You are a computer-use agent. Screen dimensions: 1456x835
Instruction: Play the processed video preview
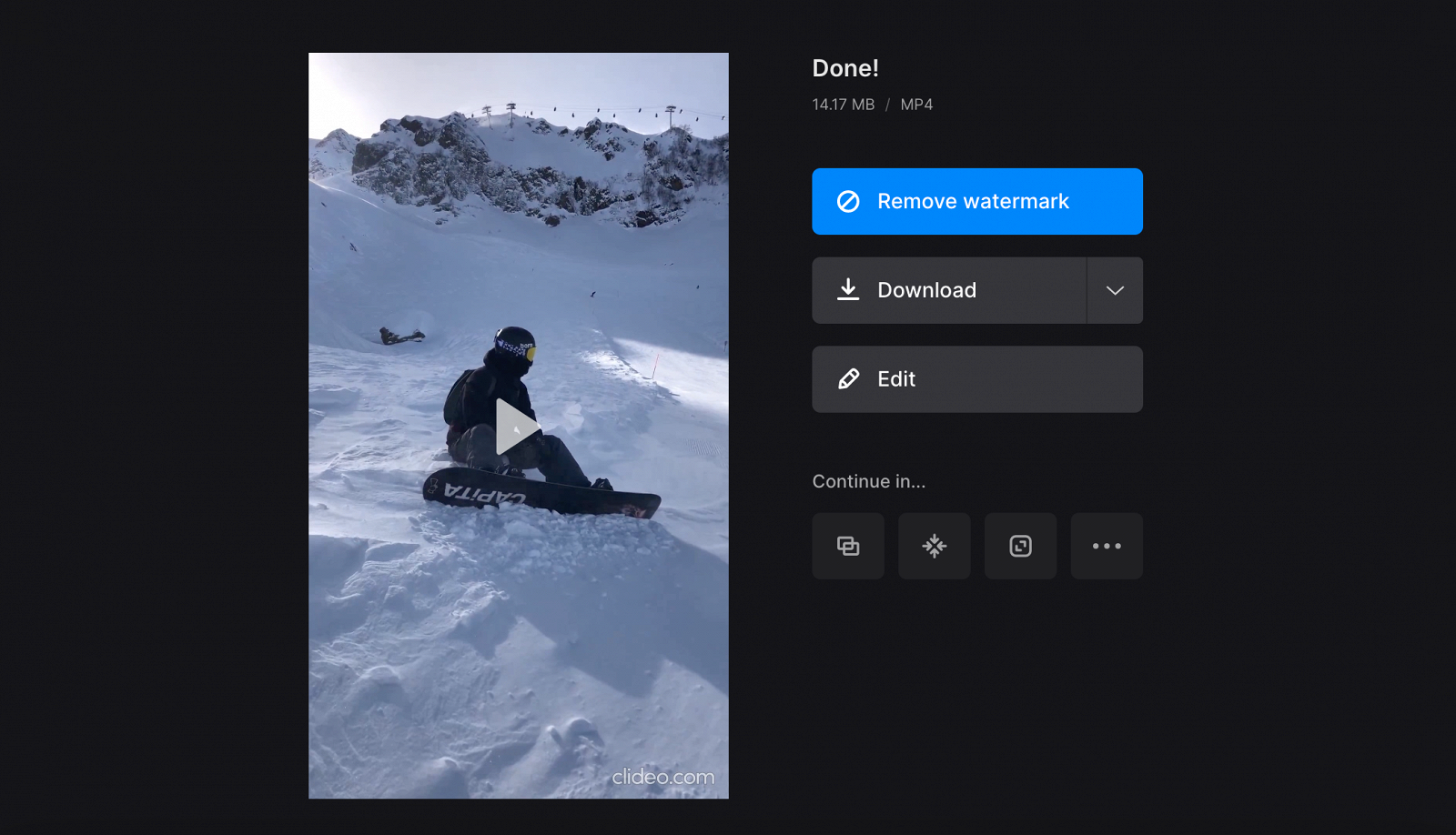click(517, 427)
